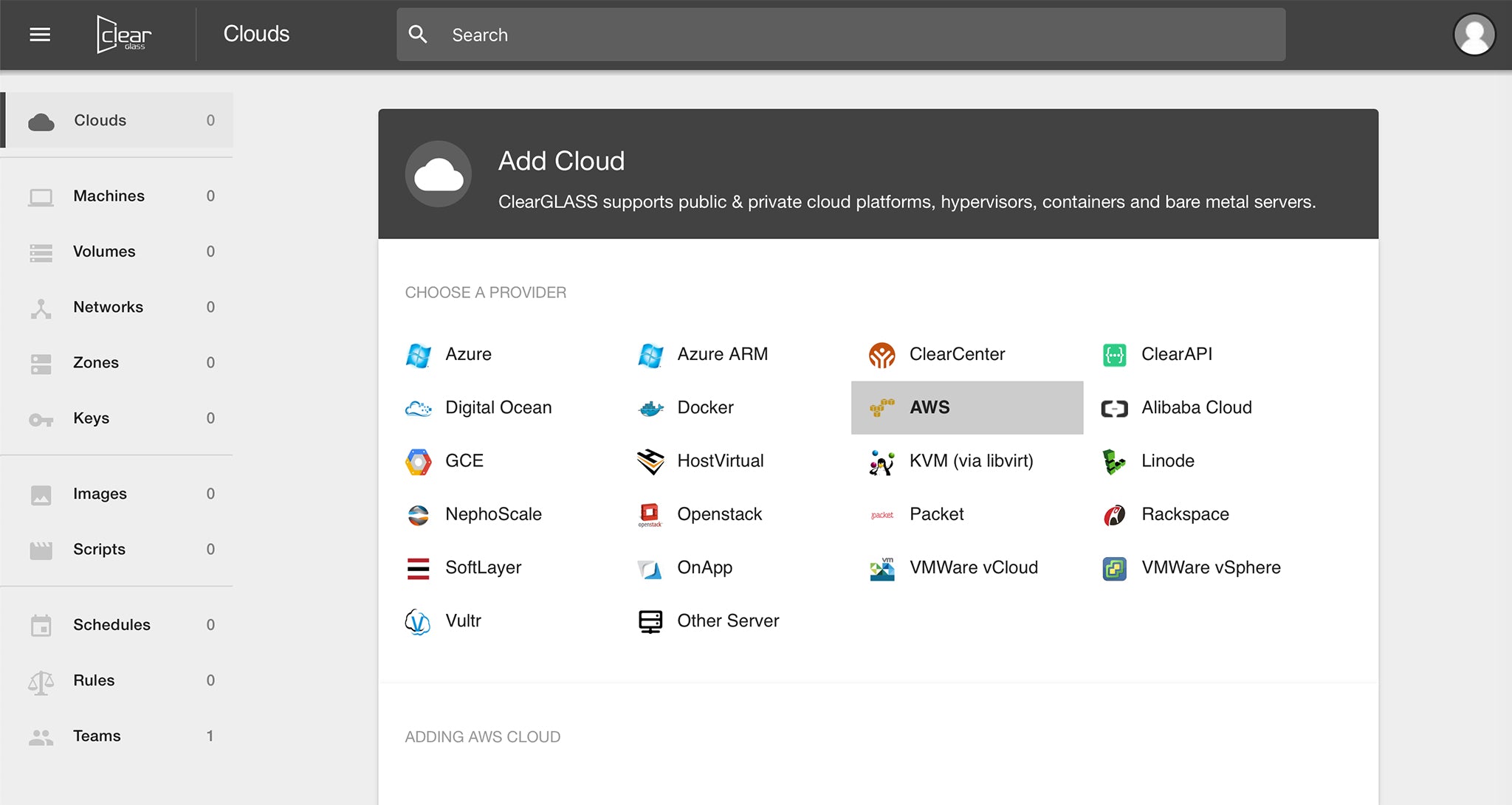Image resolution: width=1512 pixels, height=805 pixels.
Task: Select Alibaba Cloud provider
Action: pos(1196,408)
